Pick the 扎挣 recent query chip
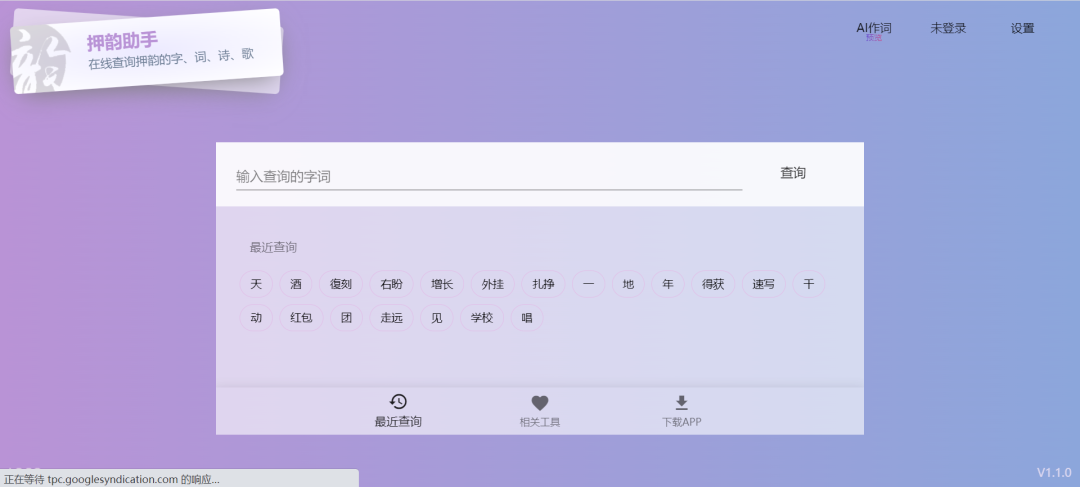This screenshot has width=1080, height=487. (543, 284)
